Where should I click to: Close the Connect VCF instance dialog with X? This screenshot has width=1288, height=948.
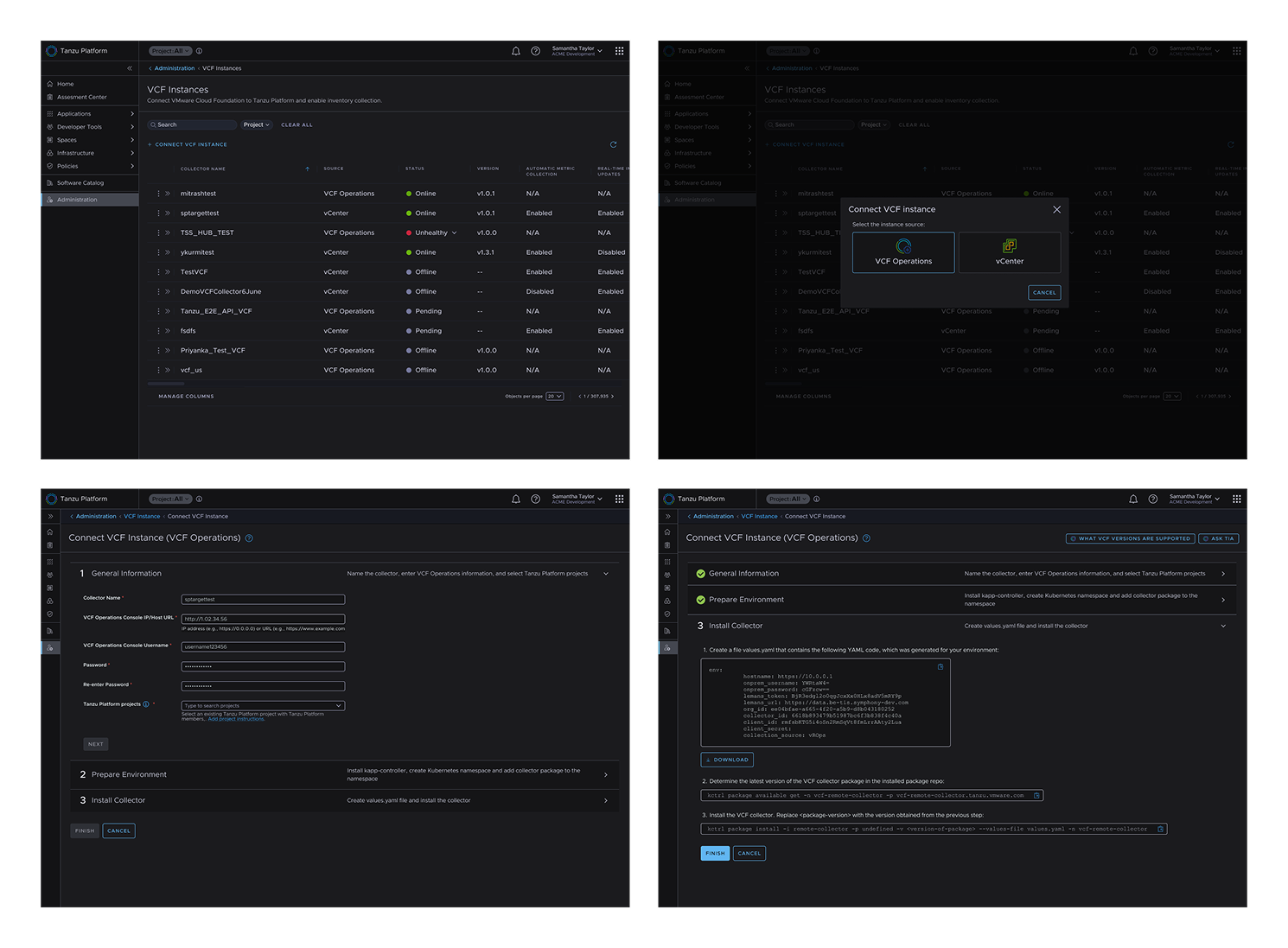pos(1056,209)
